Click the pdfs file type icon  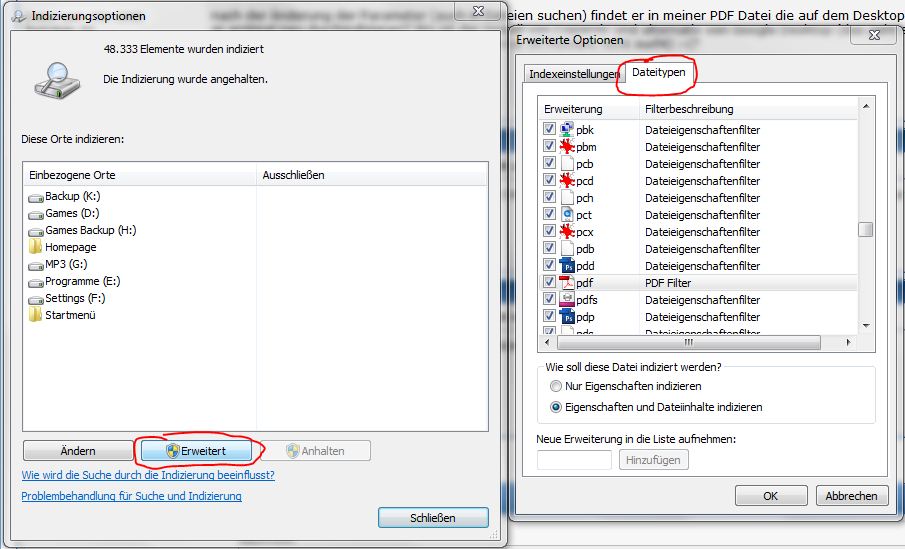[x=567, y=299]
